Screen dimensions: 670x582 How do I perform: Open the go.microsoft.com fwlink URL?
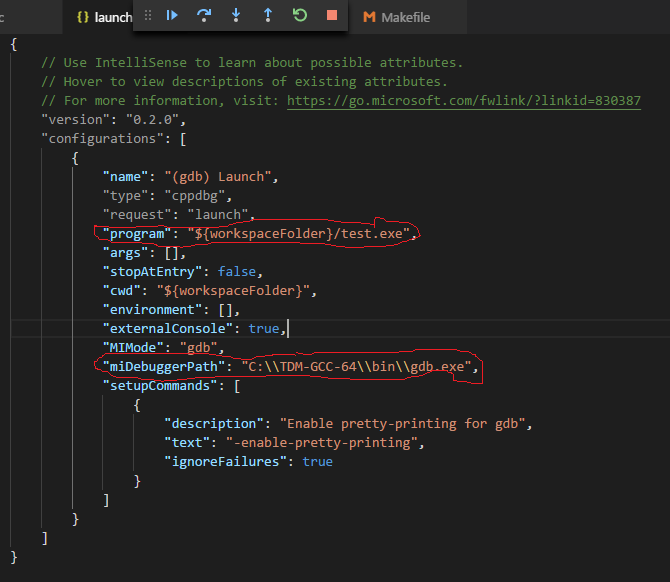click(464, 101)
